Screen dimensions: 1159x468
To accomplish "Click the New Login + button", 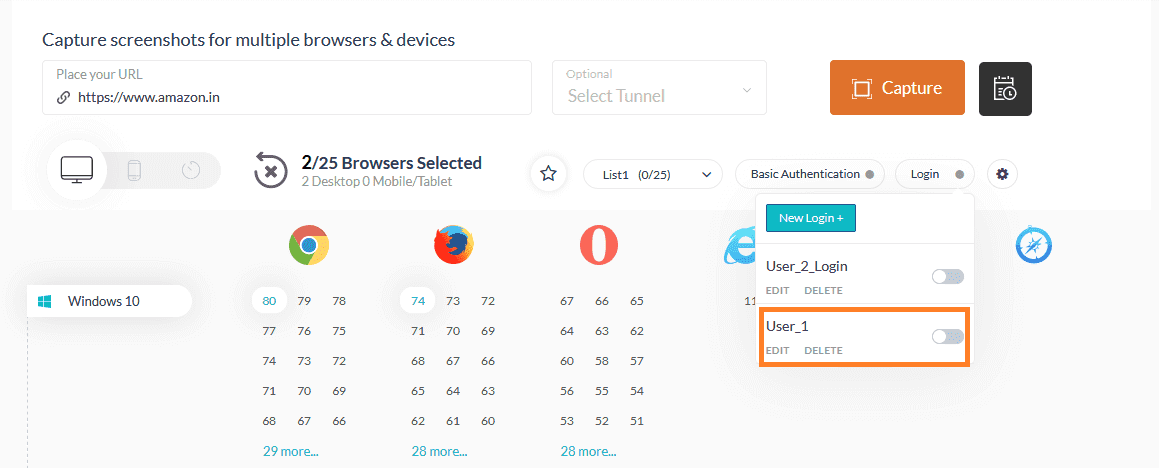I will (x=810, y=218).
